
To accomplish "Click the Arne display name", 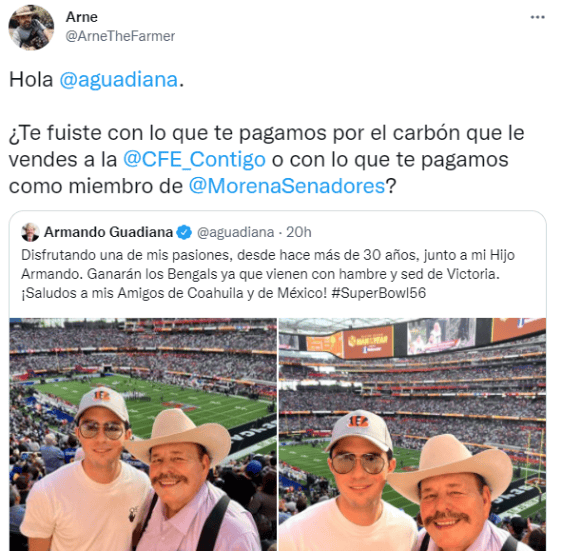I will pos(82,17).
